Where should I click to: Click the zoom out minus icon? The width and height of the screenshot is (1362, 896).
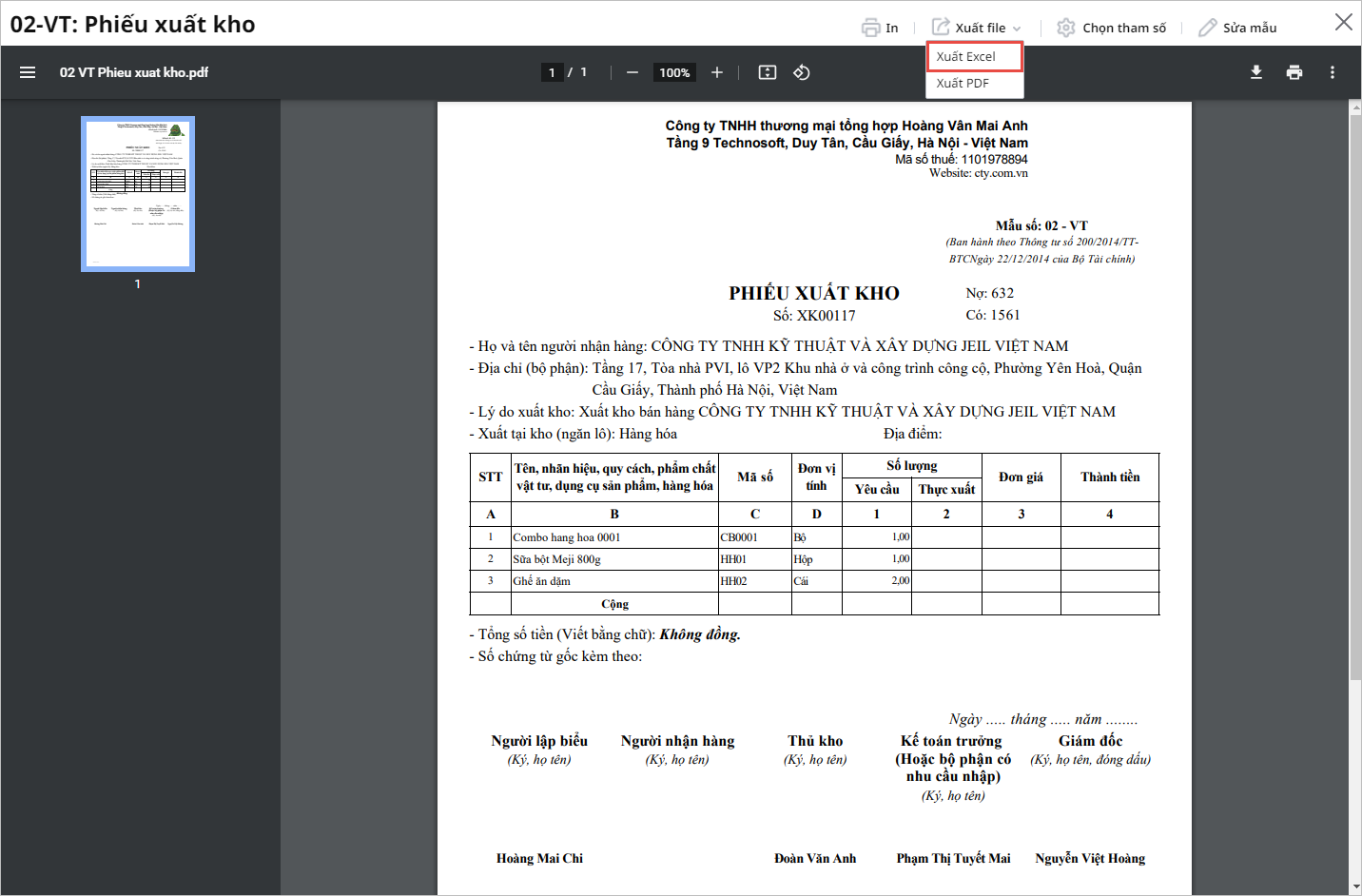point(632,72)
